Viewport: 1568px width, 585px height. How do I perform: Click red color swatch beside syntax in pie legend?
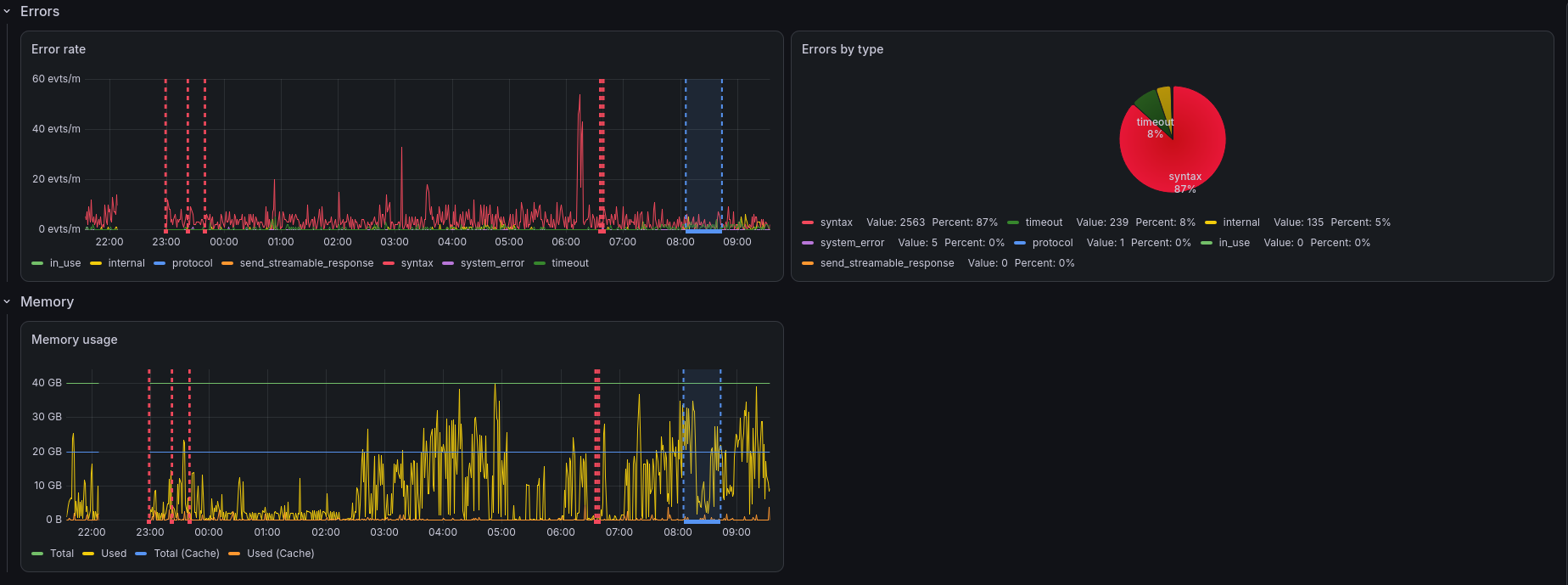pyautogui.click(x=808, y=222)
